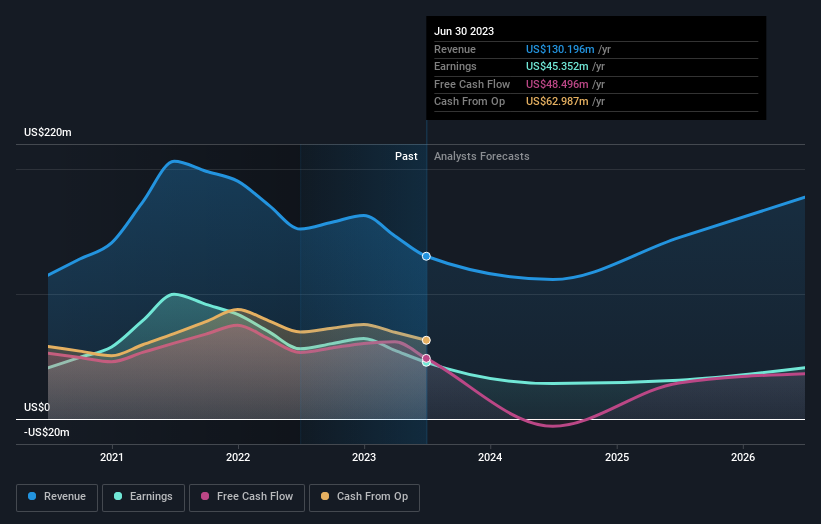The image size is (821, 524).
Task: Click the Cash From Op label in tooltip
Action: (469, 102)
